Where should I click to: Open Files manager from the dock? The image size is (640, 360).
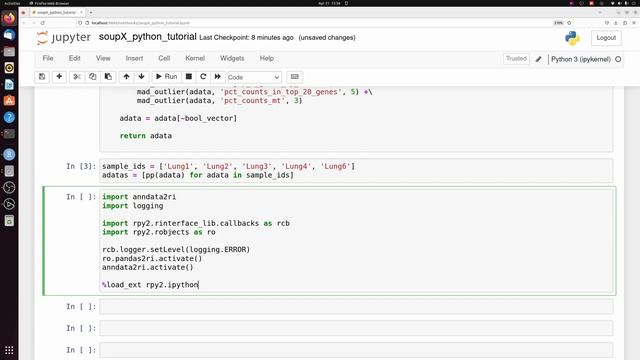(9, 51)
